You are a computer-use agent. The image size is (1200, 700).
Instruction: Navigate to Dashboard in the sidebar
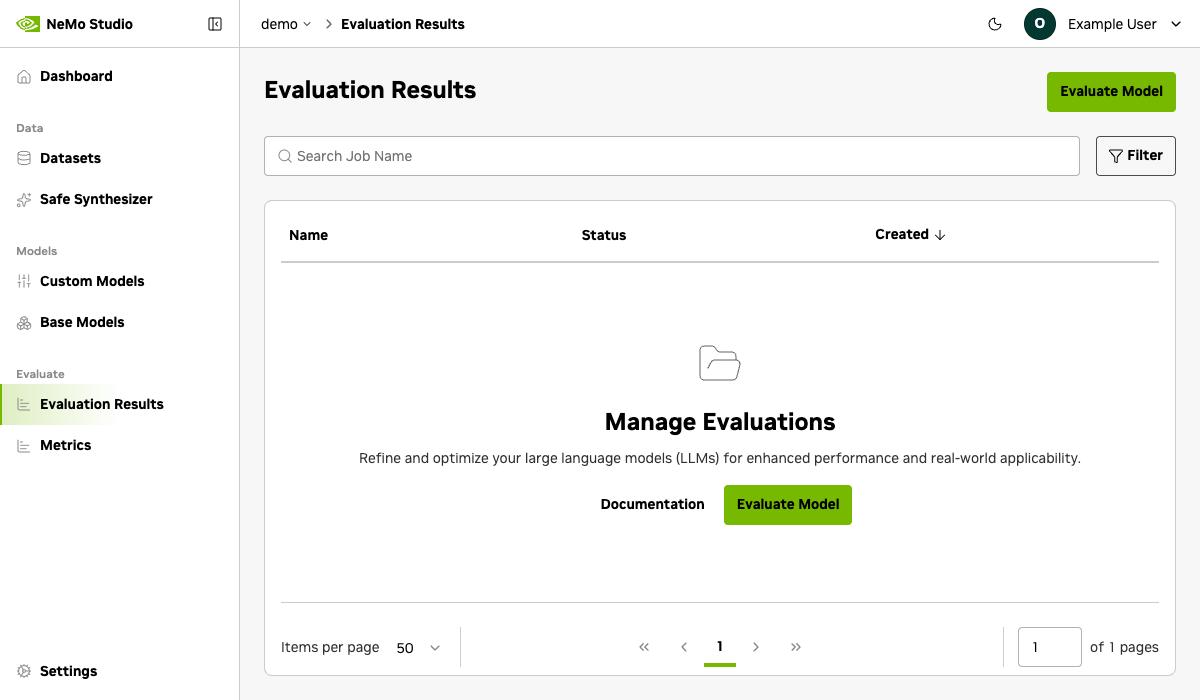click(x=76, y=76)
